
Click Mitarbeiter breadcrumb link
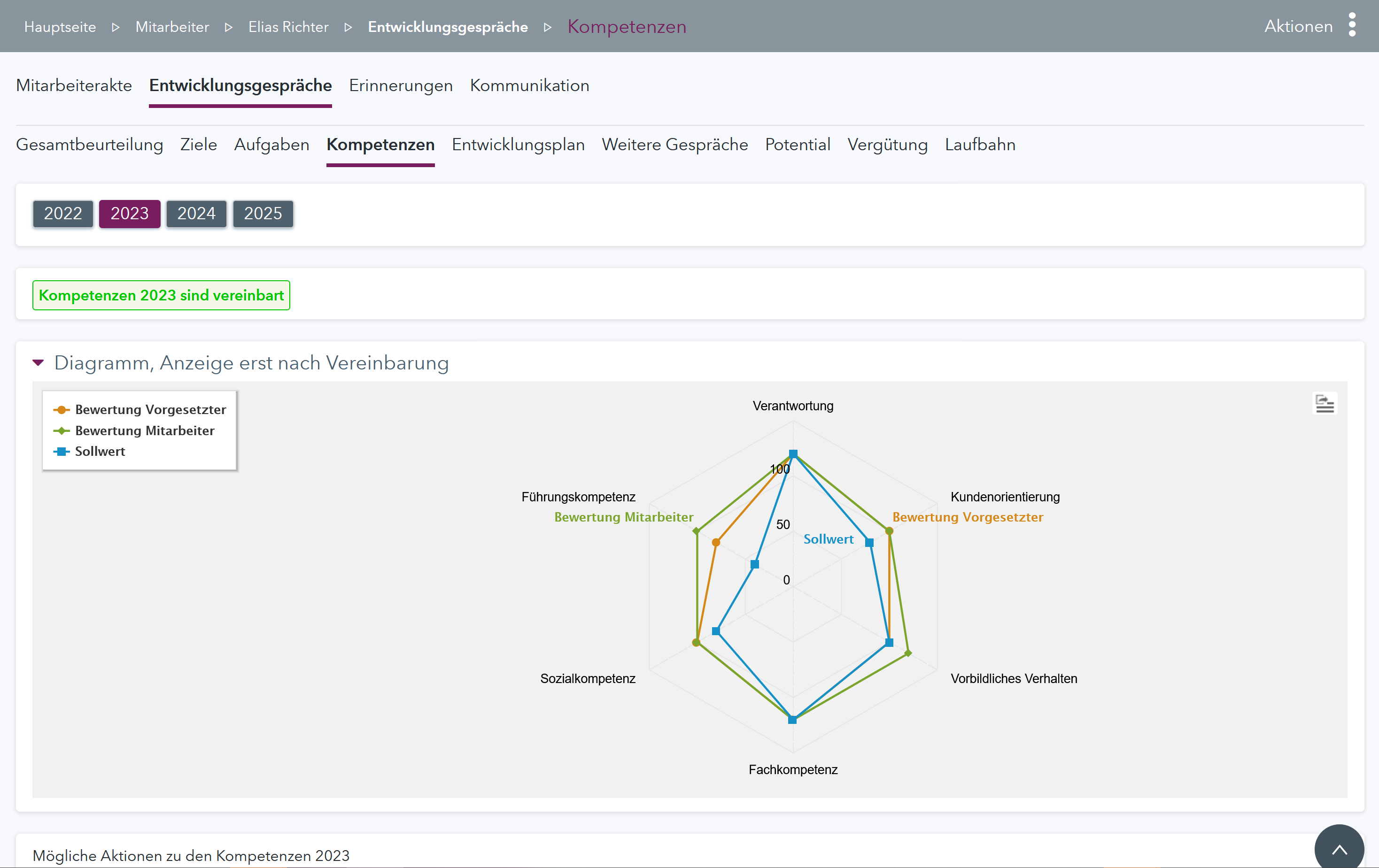tap(172, 27)
